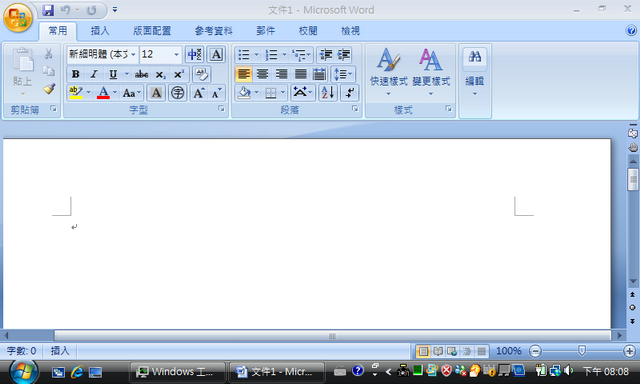Toggle bold formatting
Screen dimensions: 640x384
tap(76, 74)
